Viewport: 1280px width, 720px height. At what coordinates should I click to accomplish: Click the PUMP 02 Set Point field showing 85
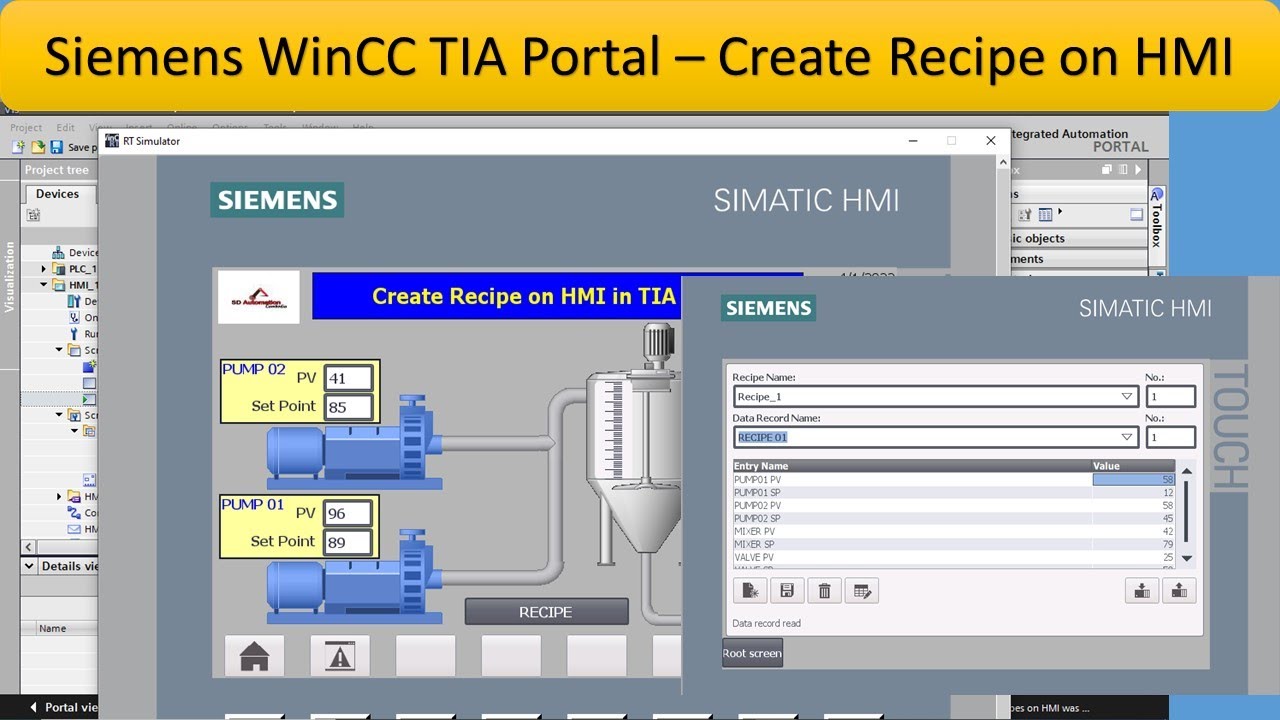348,407
